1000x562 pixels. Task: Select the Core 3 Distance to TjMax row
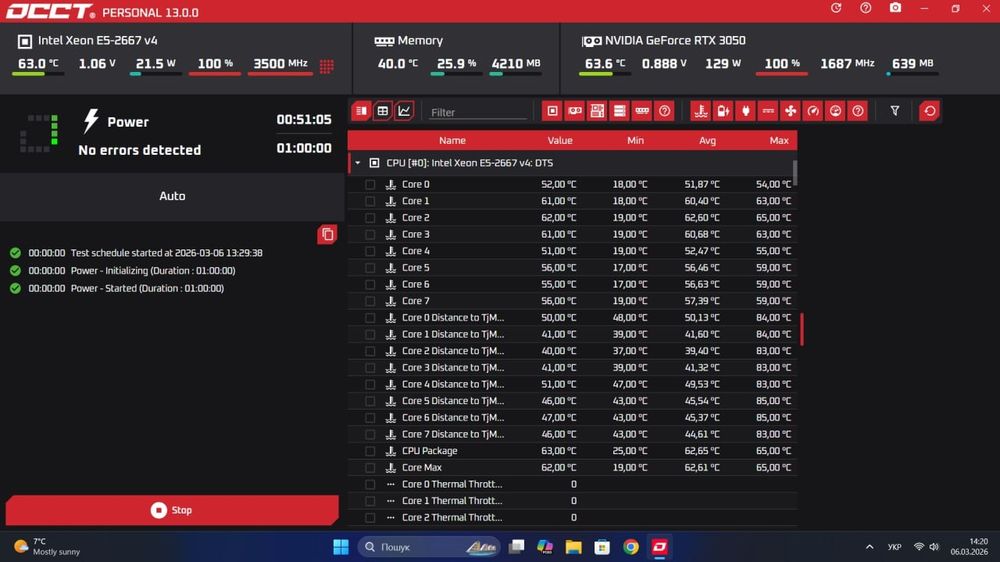coord(572,367)
